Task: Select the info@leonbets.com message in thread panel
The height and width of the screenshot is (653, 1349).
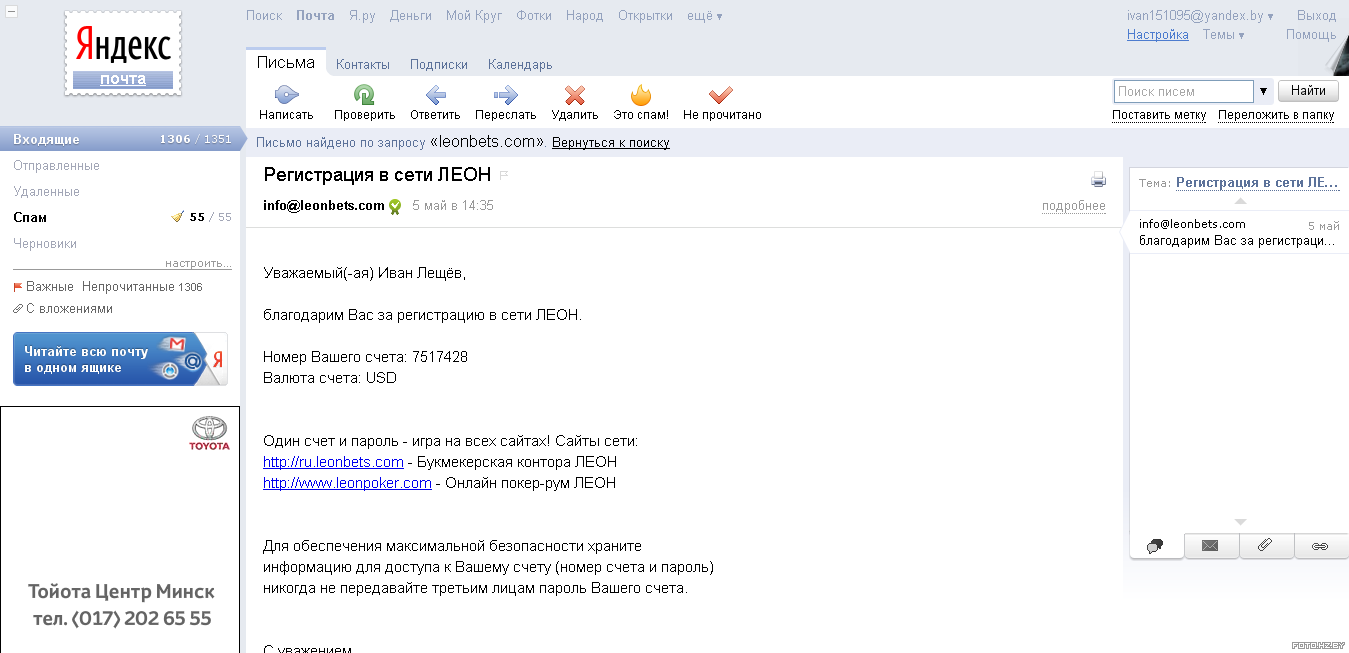Action: pyautogui.click(x=1239, y=233)
